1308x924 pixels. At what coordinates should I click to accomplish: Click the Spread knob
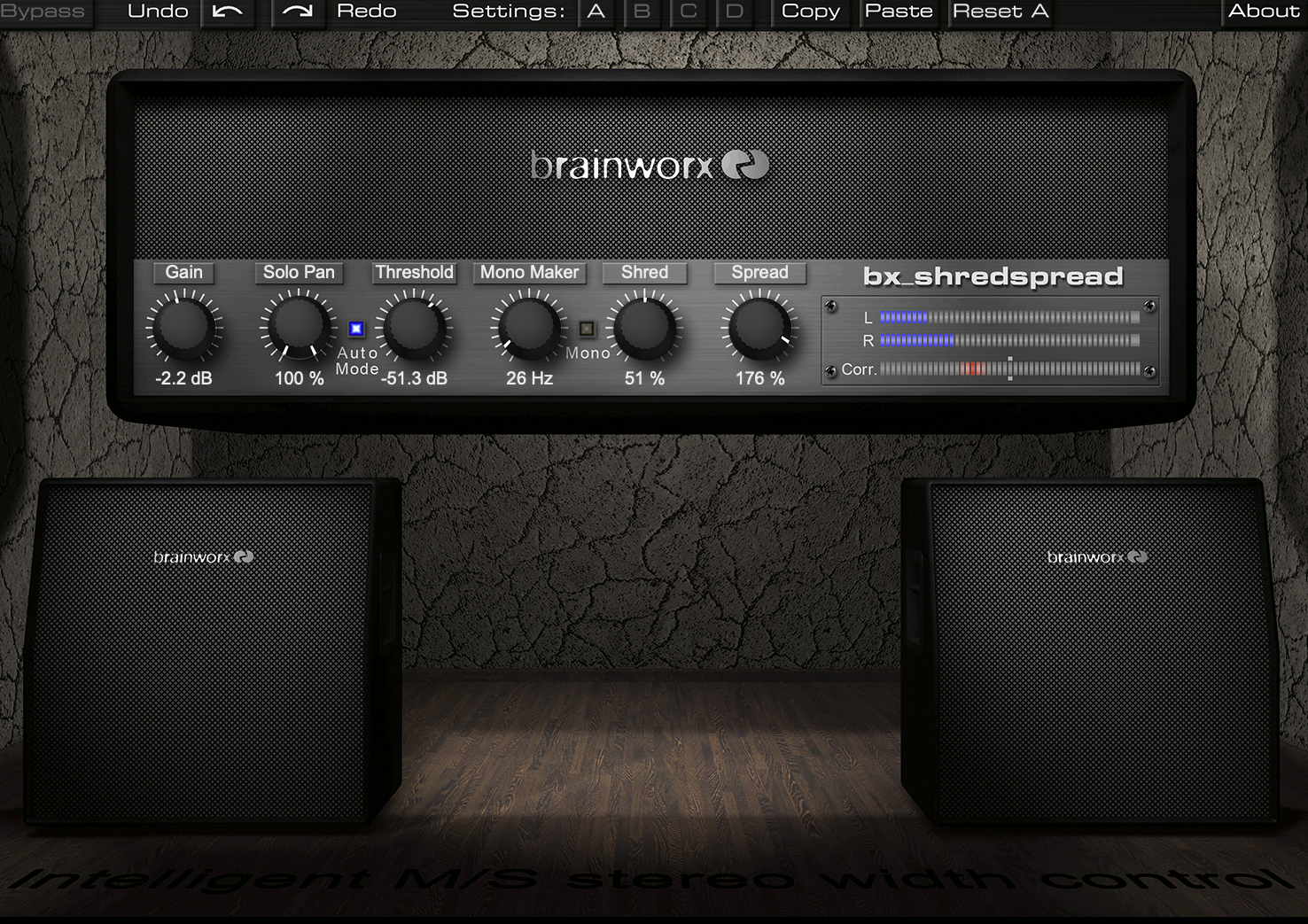click(x=759, y=328)
